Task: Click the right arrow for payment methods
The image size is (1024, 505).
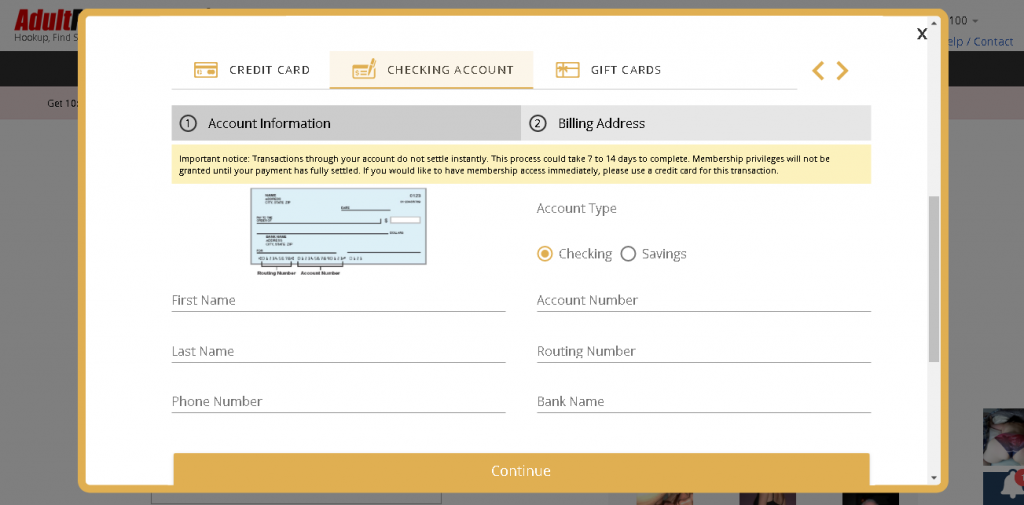Action: coord(842,71)
